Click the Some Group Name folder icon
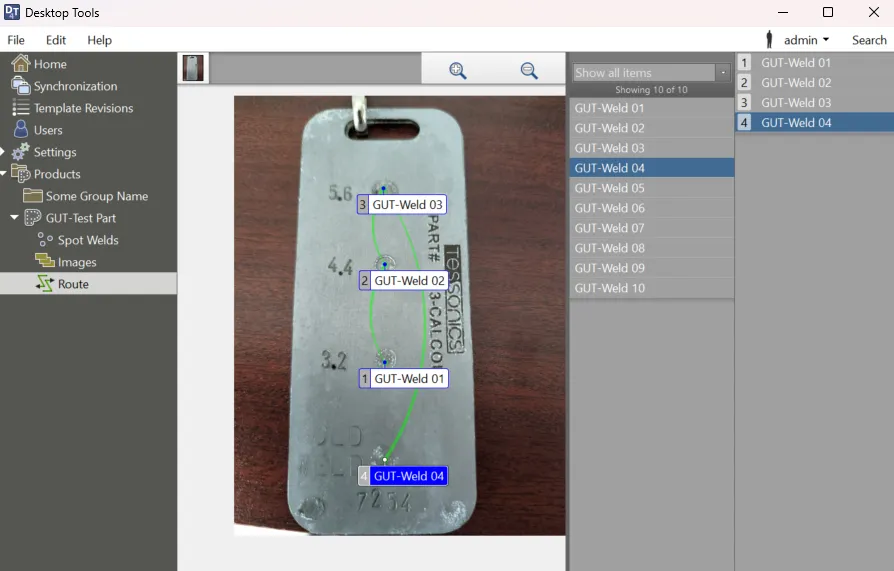 32,196
